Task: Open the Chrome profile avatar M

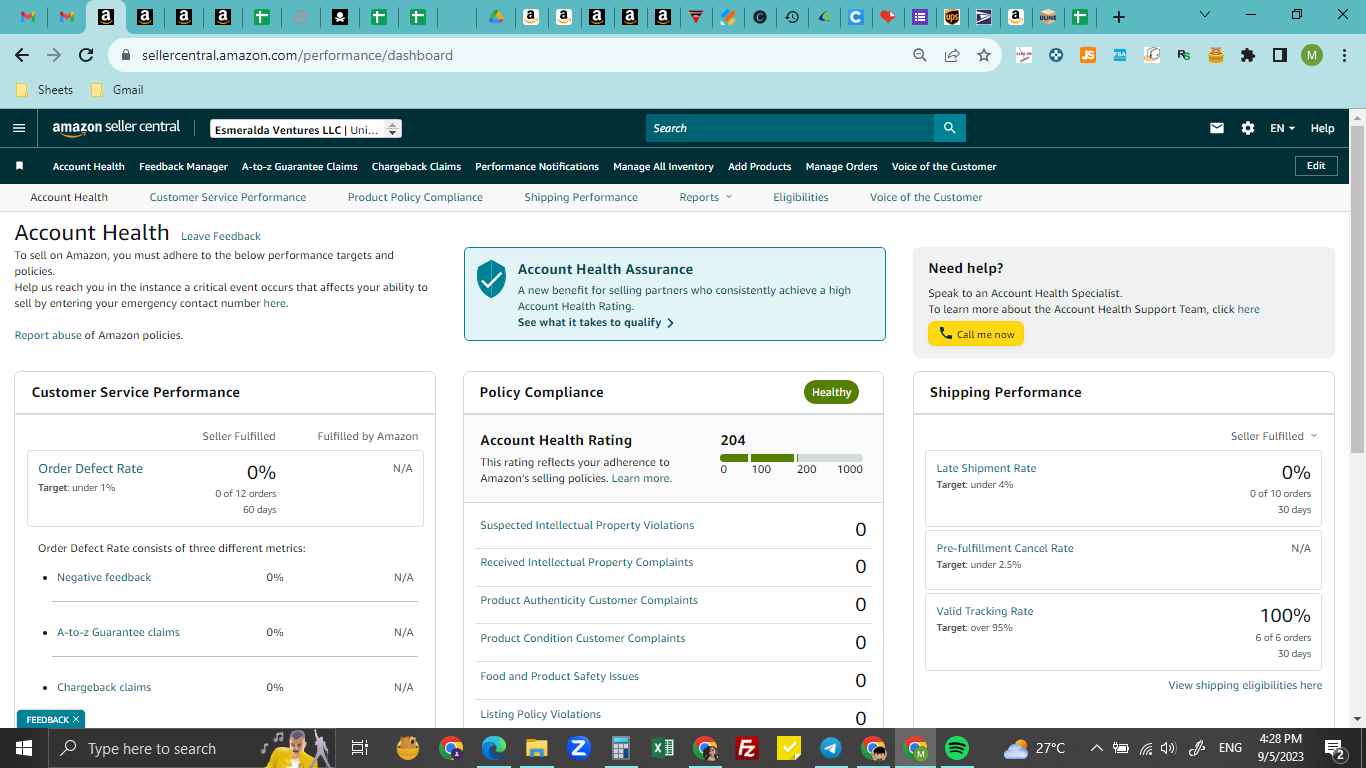Action: pos(1312,55)
